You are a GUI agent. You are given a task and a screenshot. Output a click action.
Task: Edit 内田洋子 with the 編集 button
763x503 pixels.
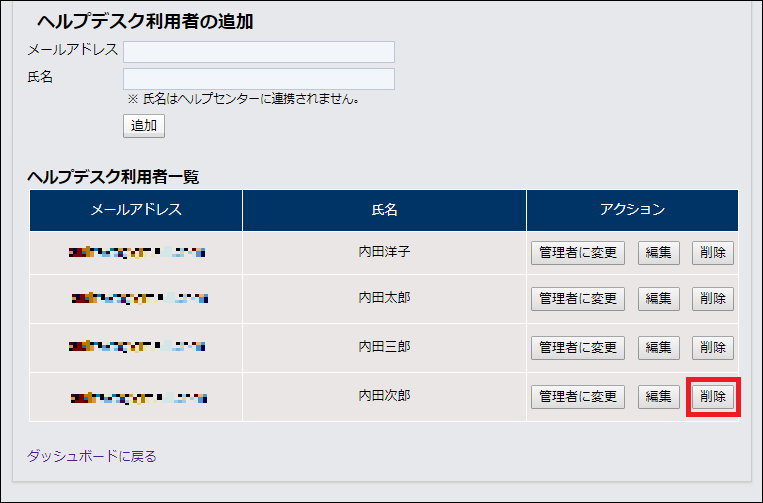pyautogui.click(x=659, y=252)
